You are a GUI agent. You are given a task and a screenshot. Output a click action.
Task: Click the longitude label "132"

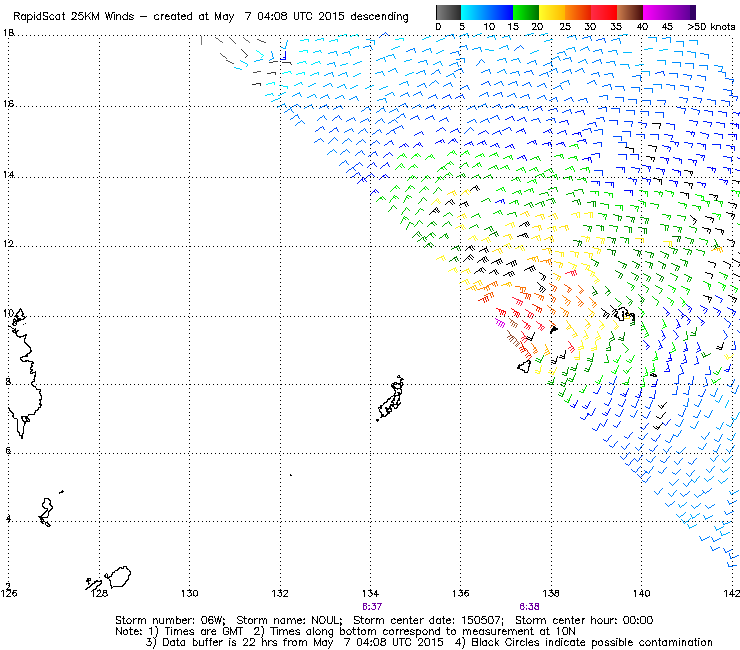point(280,593)
